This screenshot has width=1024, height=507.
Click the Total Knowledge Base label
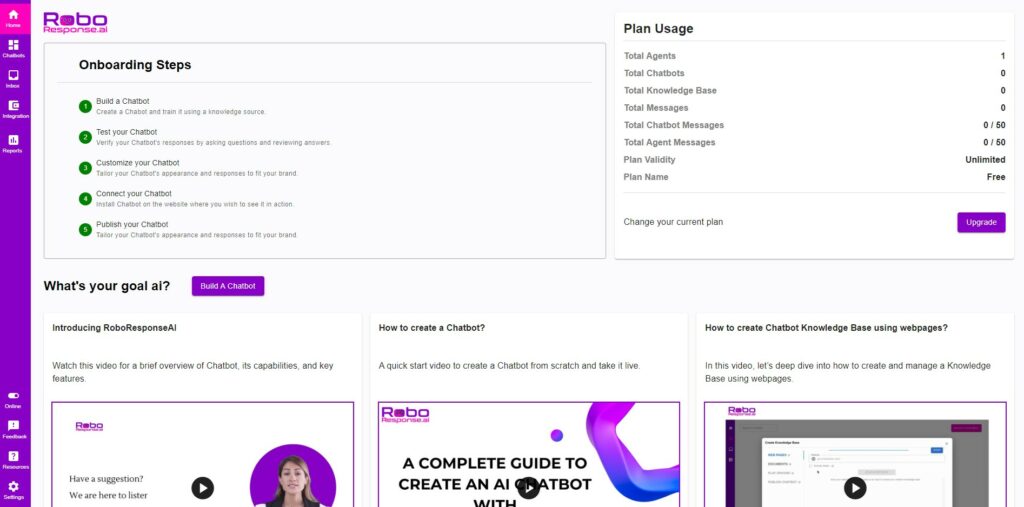click(x=670, y=91)
